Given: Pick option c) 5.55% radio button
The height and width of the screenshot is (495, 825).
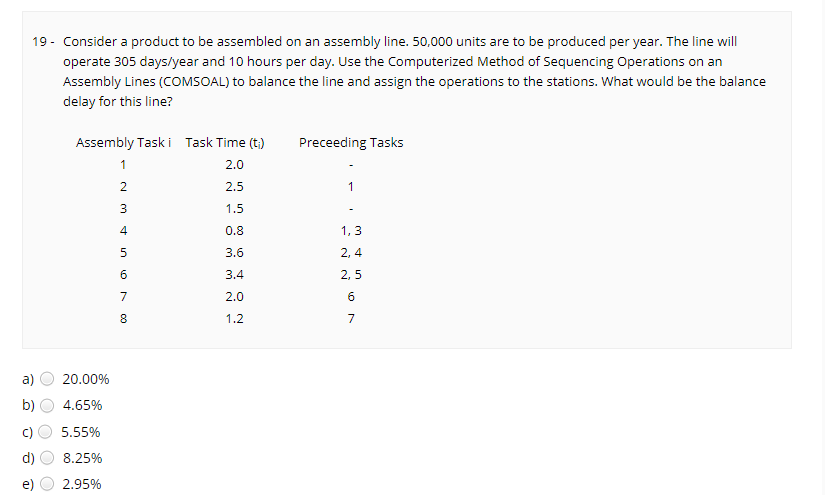Looking at the screenshot, I should tap(45, 432).
